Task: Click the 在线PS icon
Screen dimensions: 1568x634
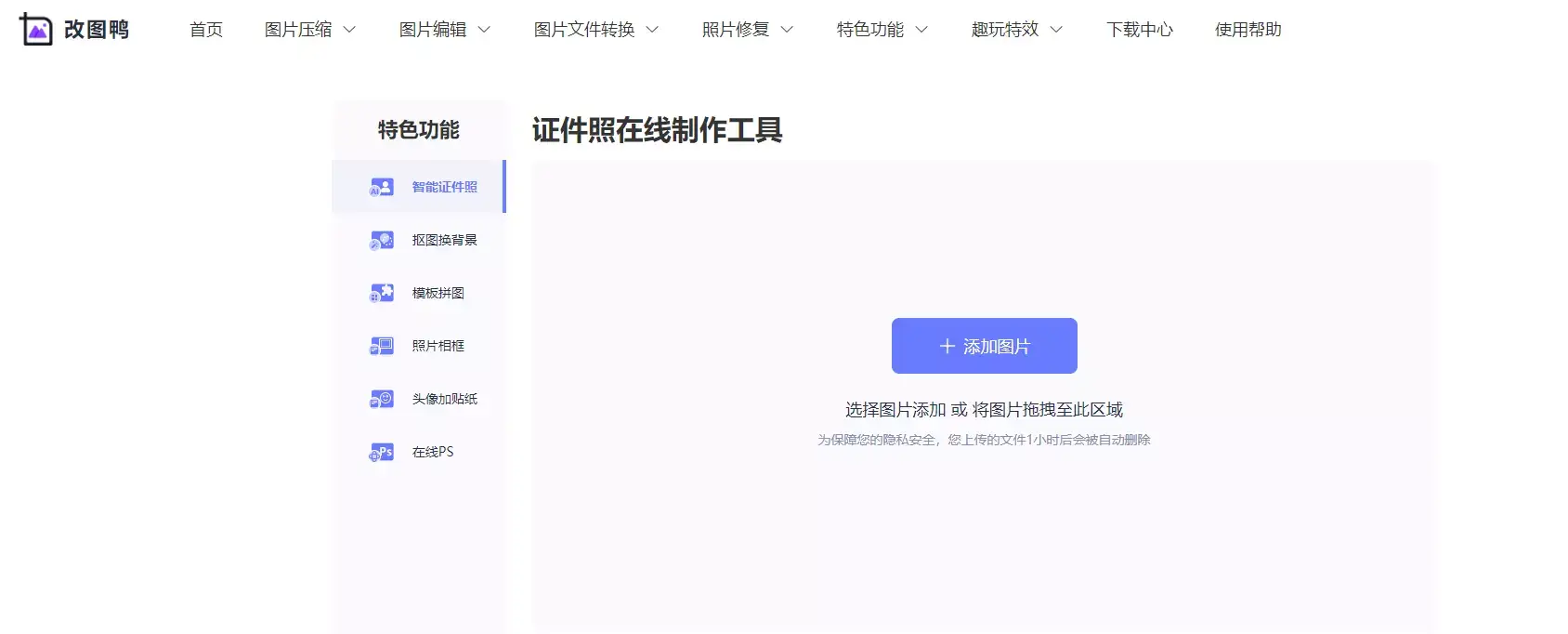Action: coord(381,452)
